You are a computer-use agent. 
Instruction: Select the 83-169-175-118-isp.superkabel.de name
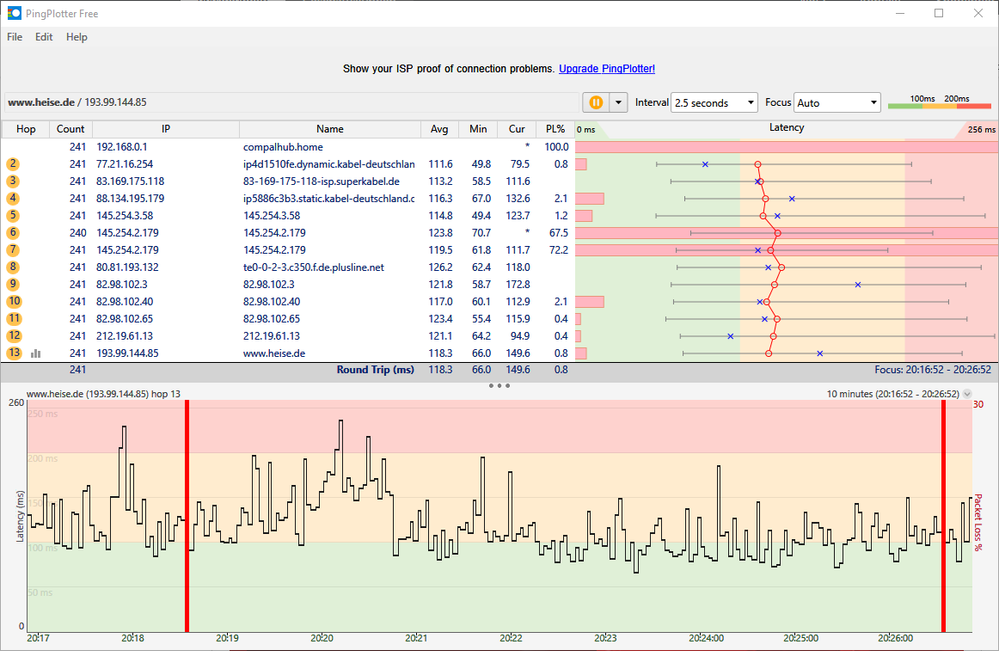point(321,182)
